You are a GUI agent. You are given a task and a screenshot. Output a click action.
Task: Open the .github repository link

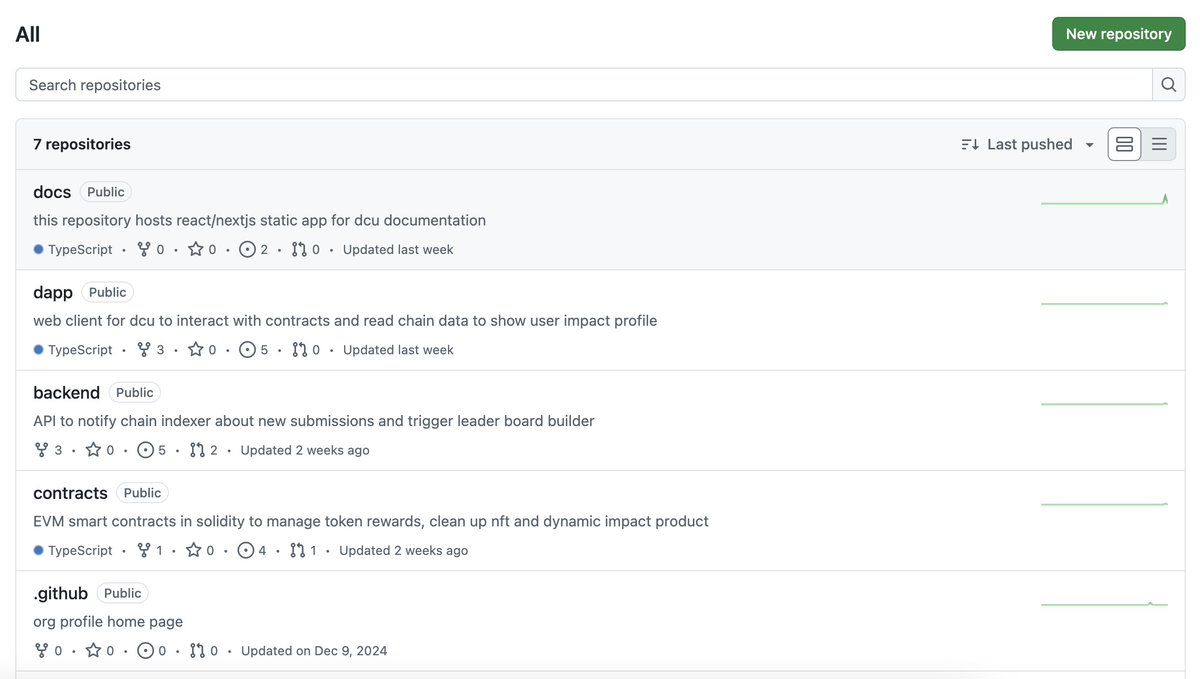61,593
